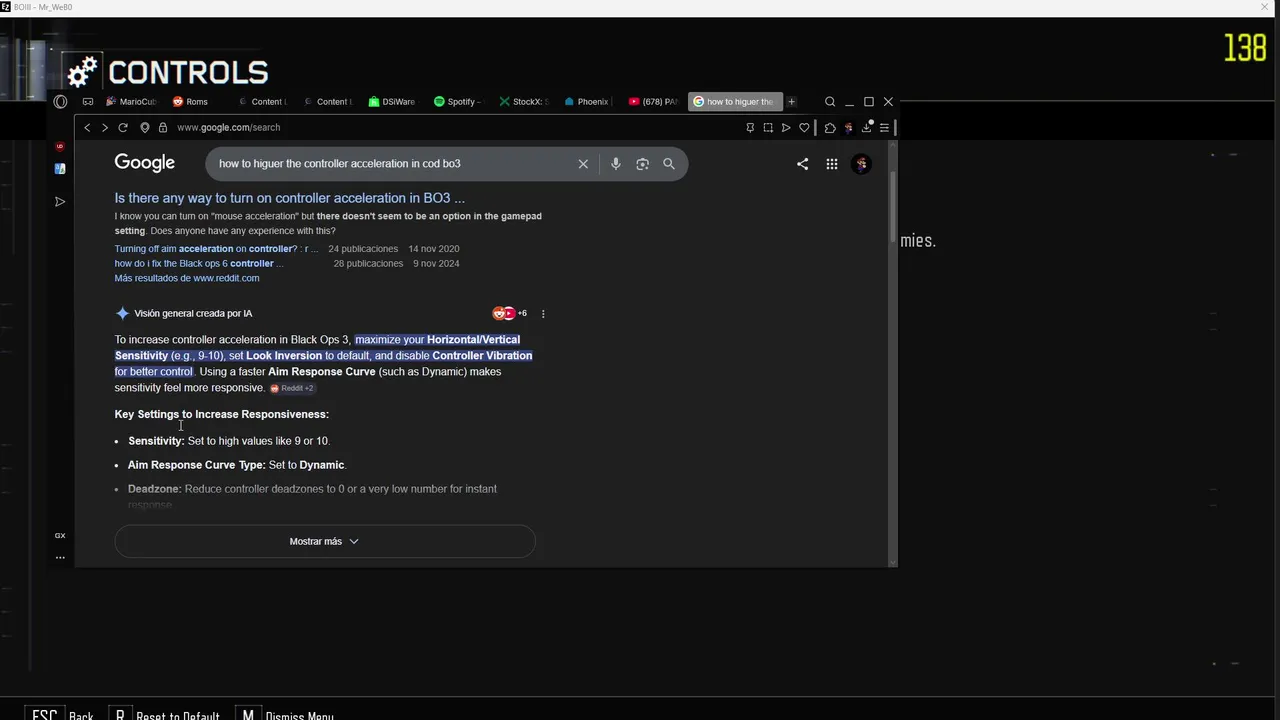Screen dimensions: 1280x720
Task: Open the sidebar arrow-shaped send icon
Action: tap(60, 202)
